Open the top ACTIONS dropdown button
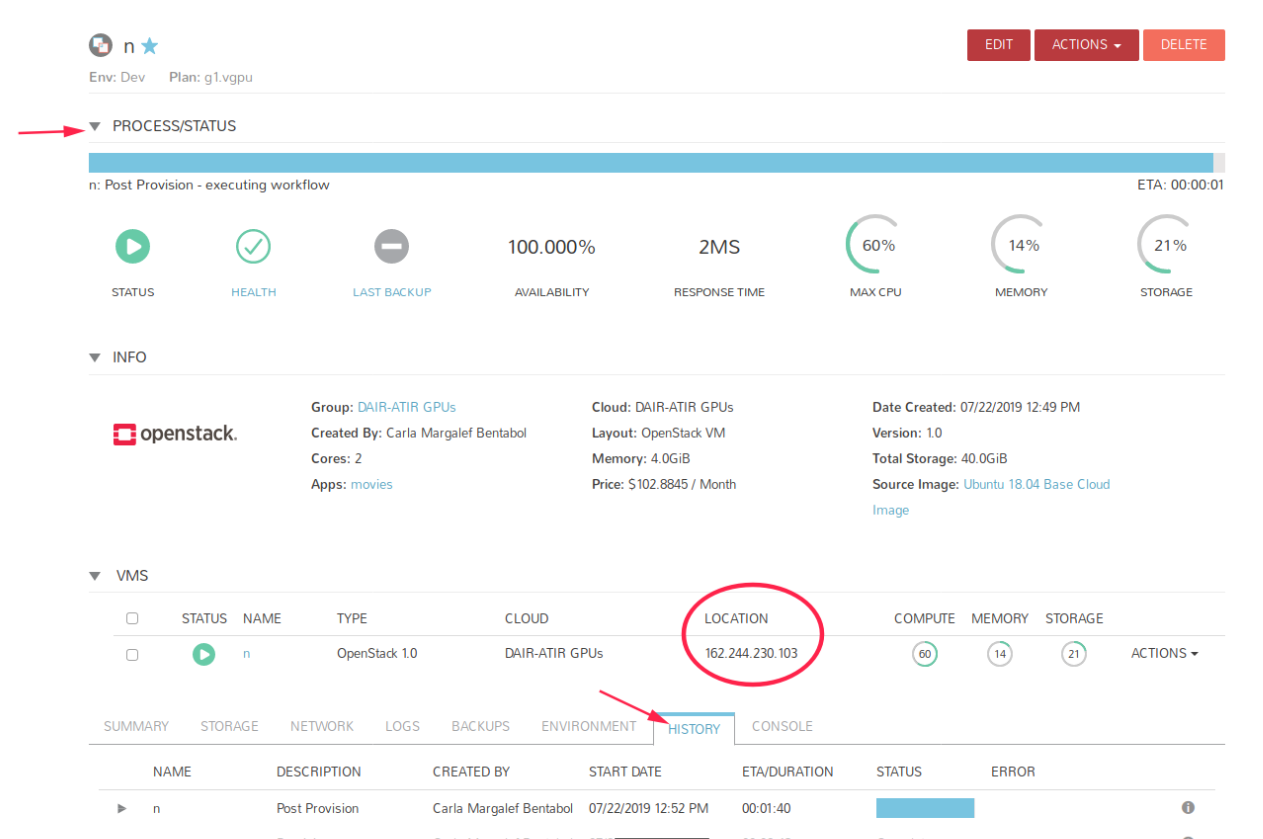 coord(1086,45)
